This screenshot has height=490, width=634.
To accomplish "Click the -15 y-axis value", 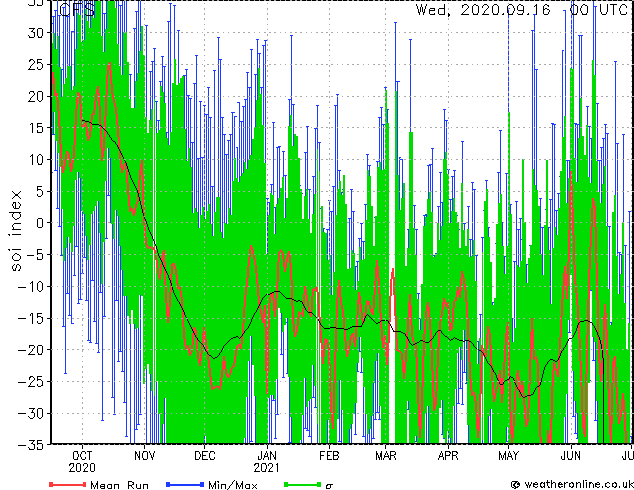I will 31,319.
